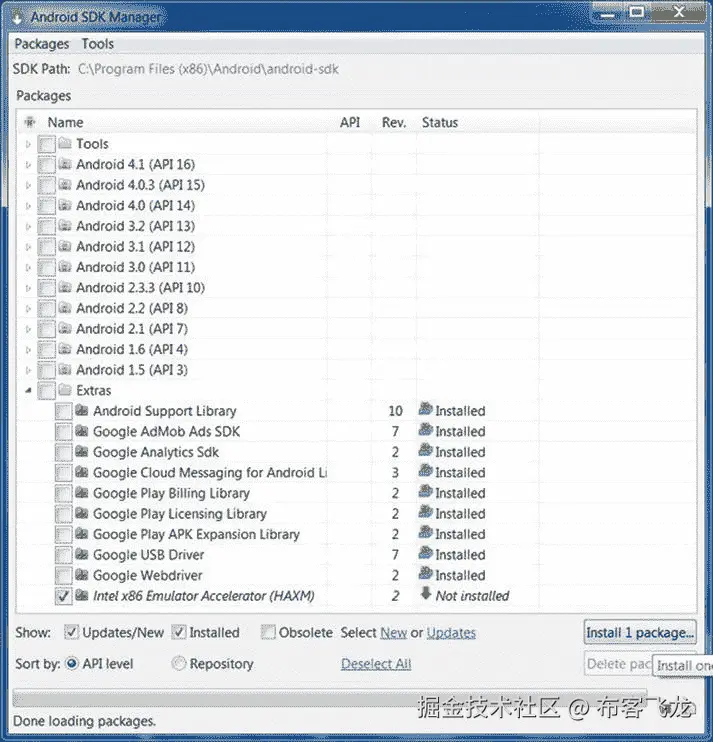Click the Updates link
Screen dimensions: 713x742
point(451,633)
